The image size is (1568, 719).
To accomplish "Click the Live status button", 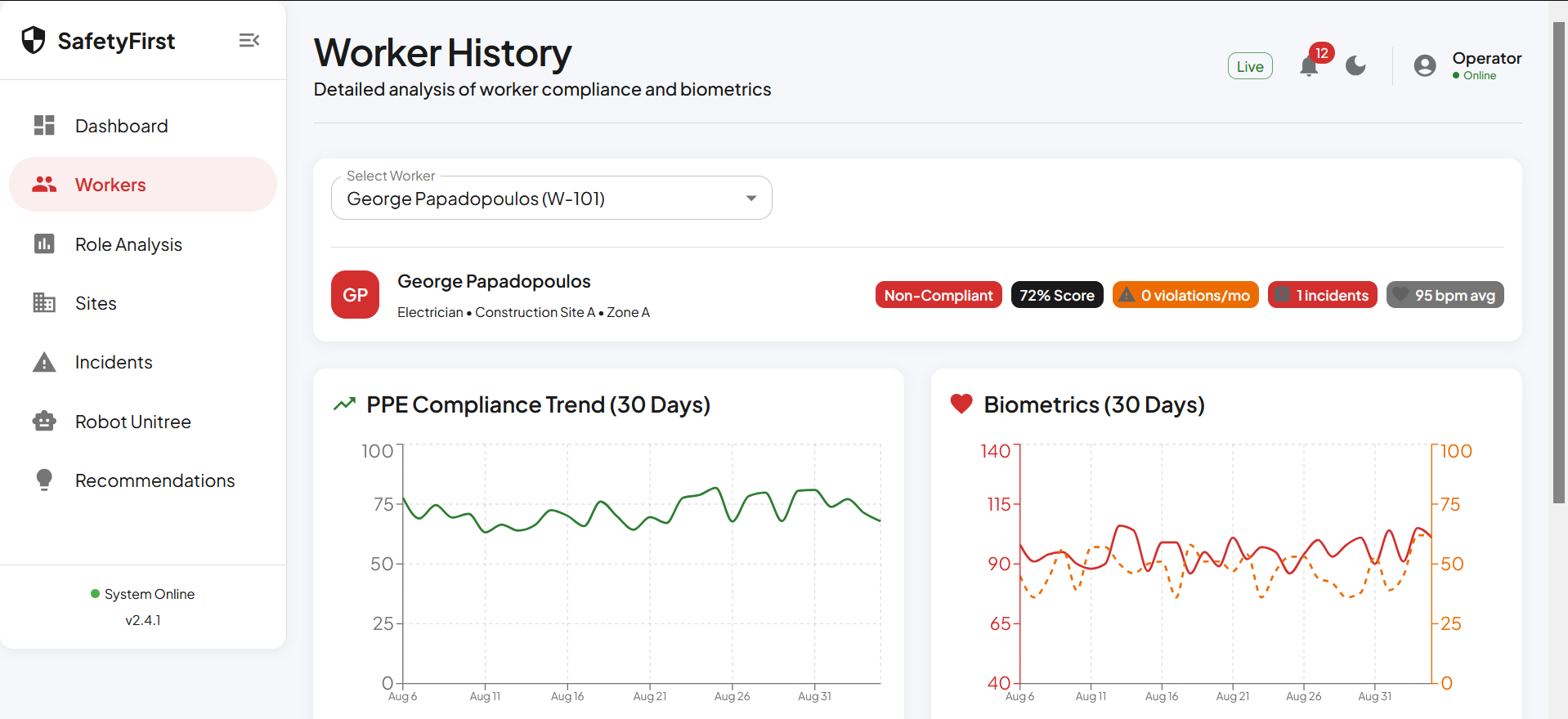I will (x=1250, y=66).
